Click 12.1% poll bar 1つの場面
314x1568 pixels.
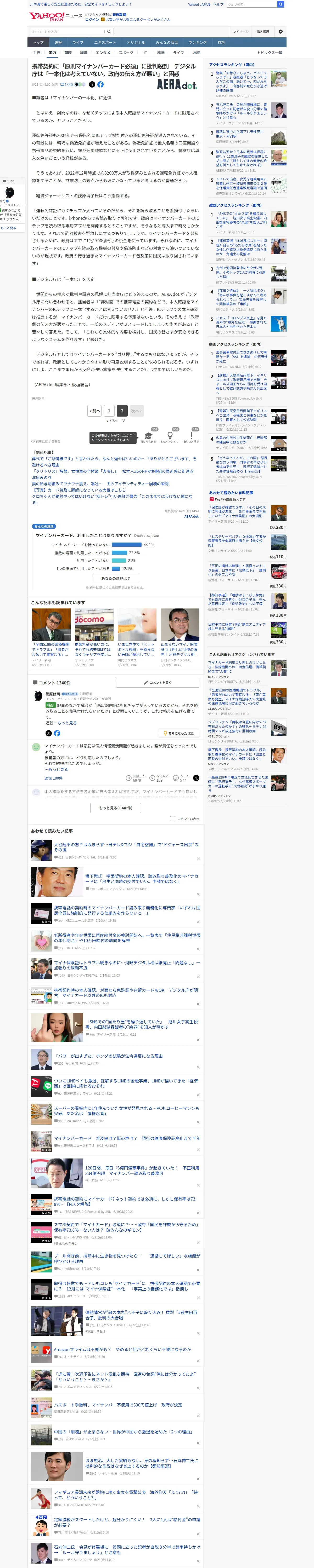click(116, 568)
